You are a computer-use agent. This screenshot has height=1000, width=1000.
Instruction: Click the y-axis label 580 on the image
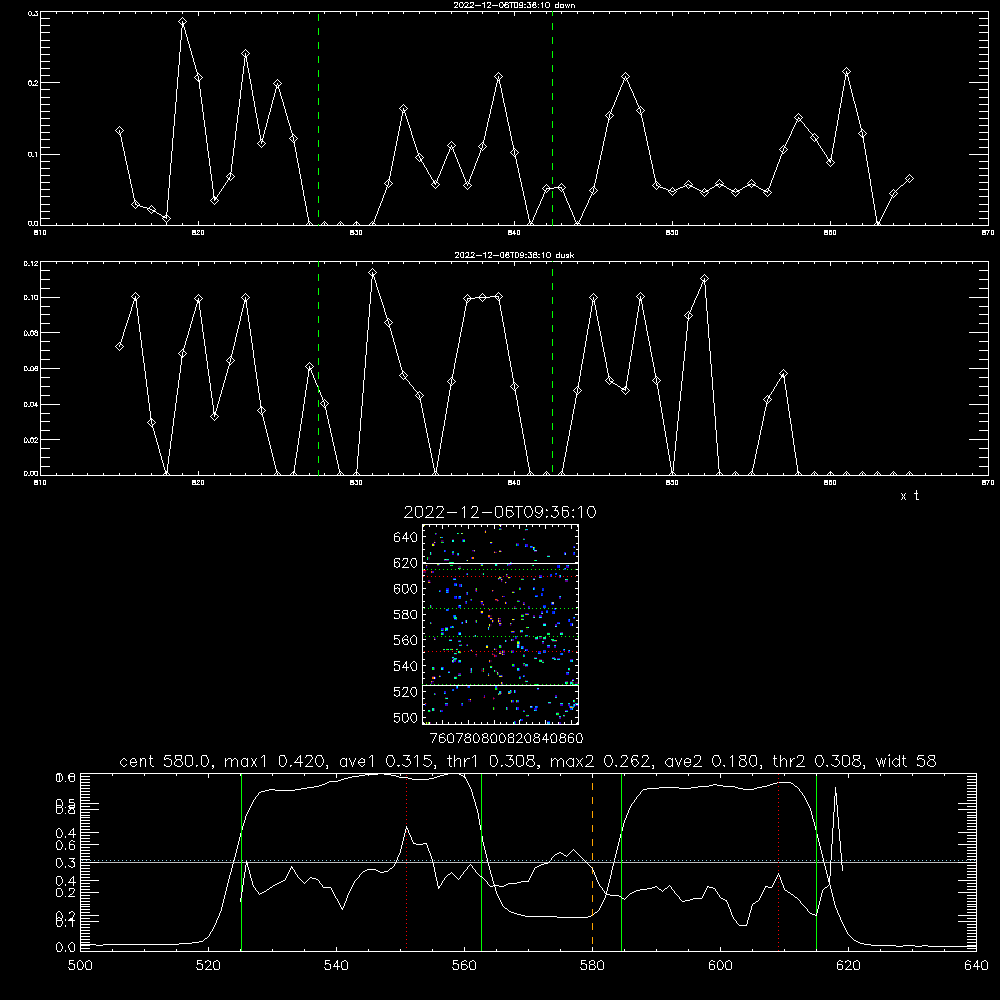coord(405,615)
